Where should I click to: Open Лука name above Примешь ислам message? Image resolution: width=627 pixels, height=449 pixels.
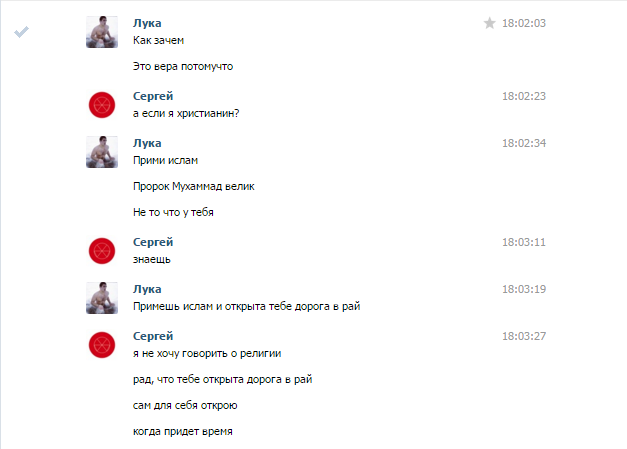point(147,289)
